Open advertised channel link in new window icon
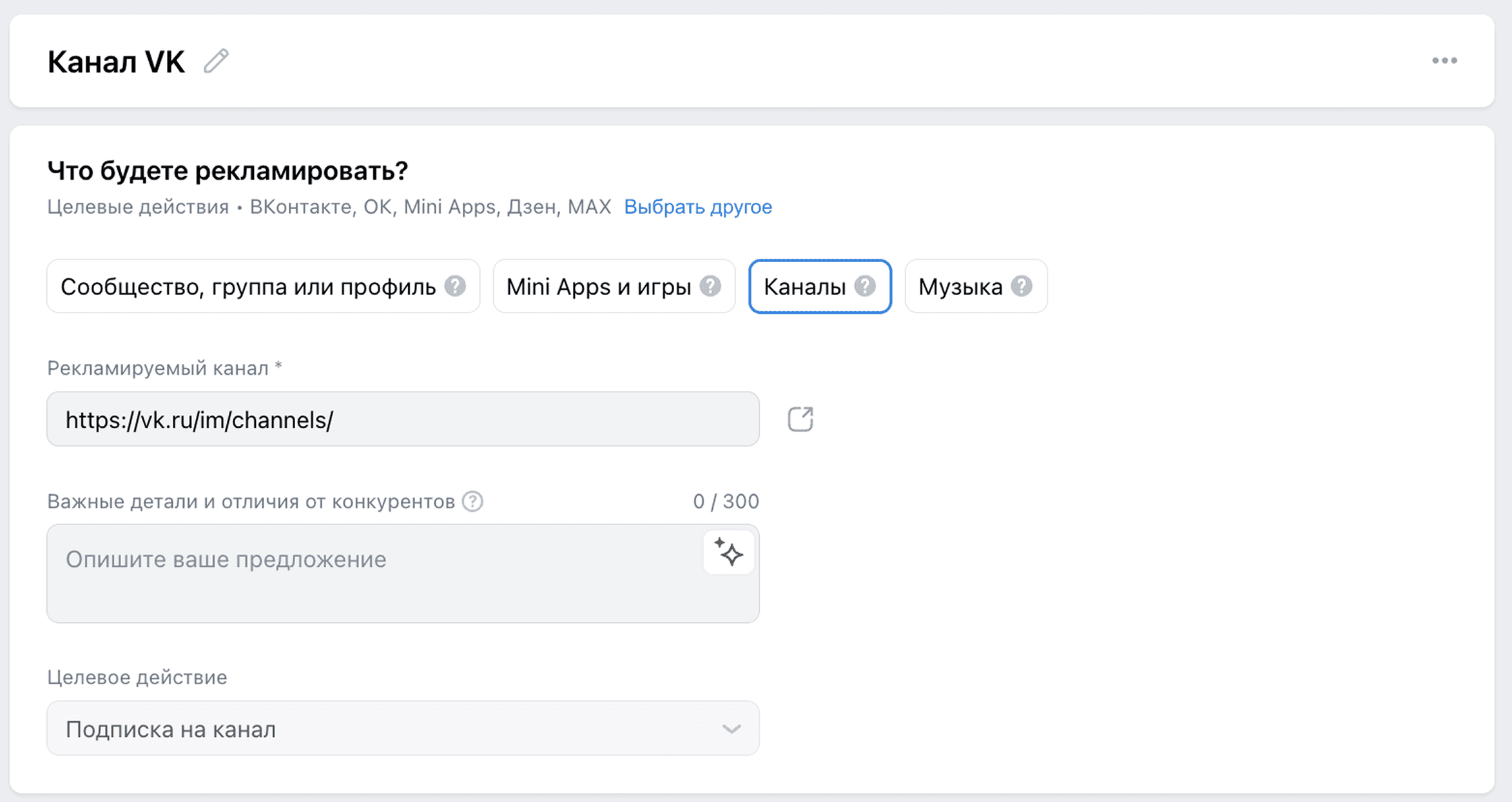The width and height of the screenshot is (1512, 802). pos(800,419)
